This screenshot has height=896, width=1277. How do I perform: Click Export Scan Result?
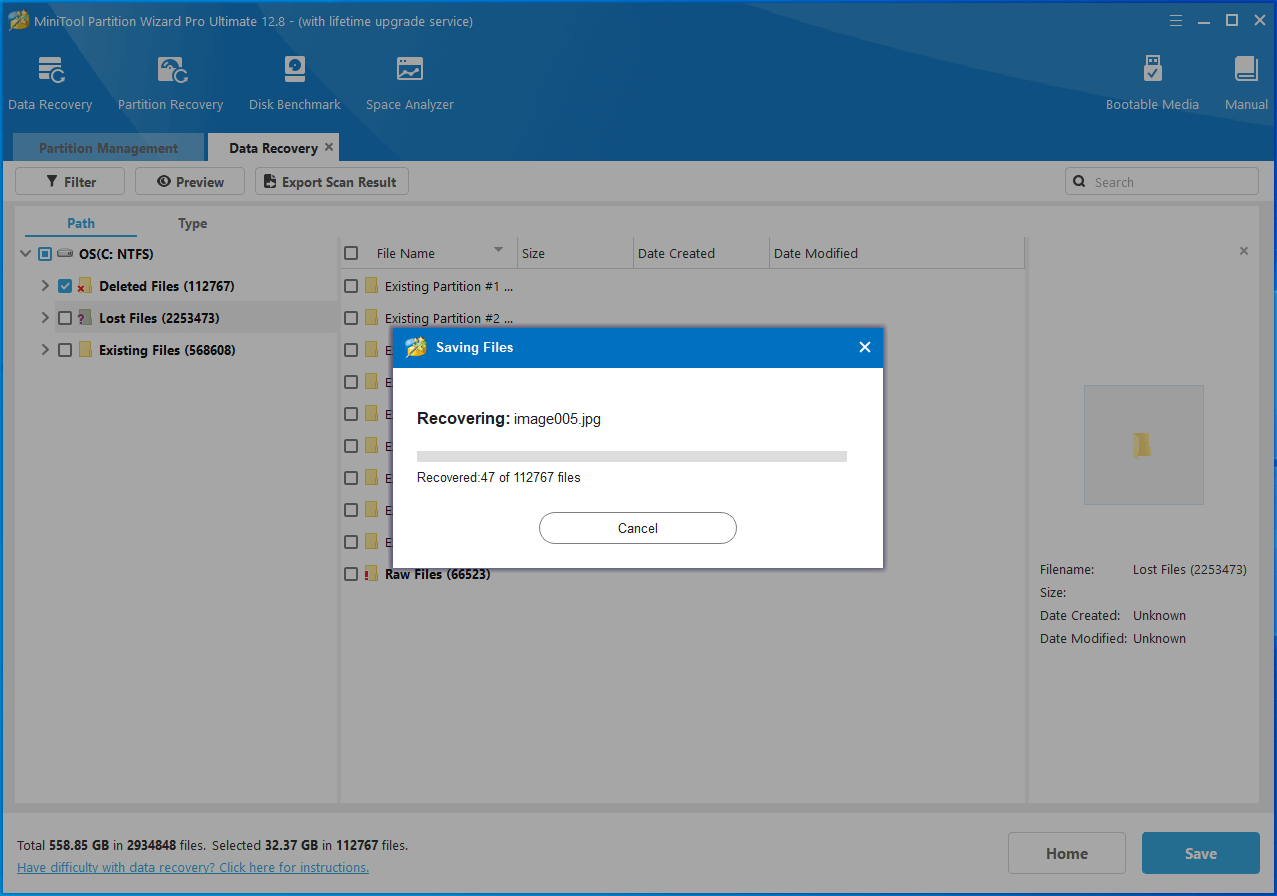coord(332,182)
